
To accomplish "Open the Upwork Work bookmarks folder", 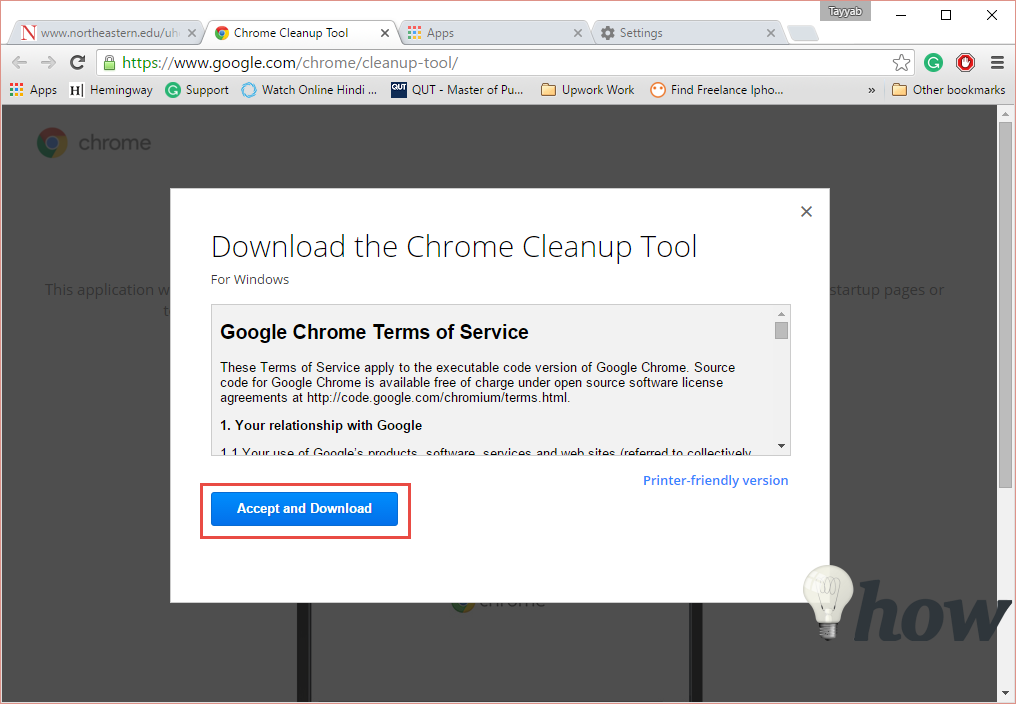I will (x=588, y=89).
